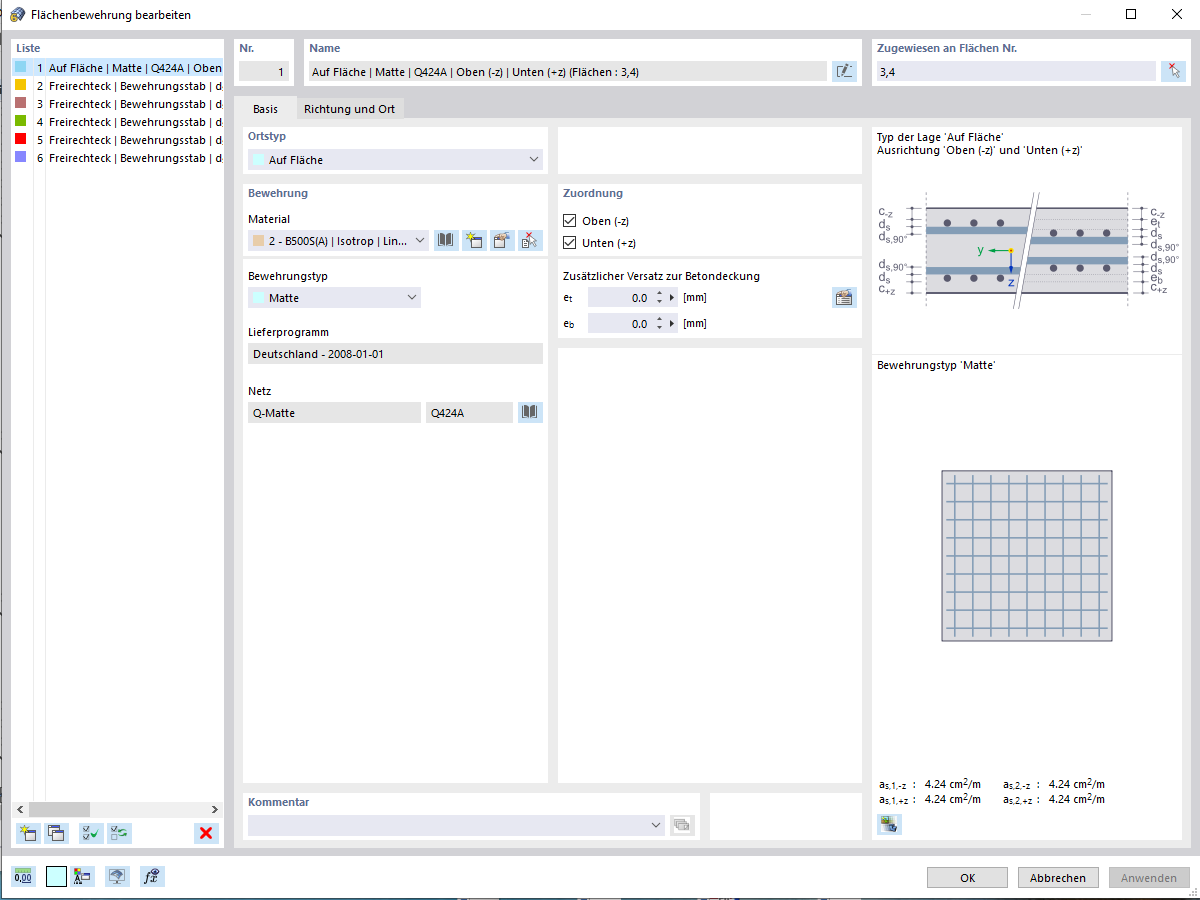Click the Q424A mesh name field
Screen dimensions: 1200x900
coord(469,412)
